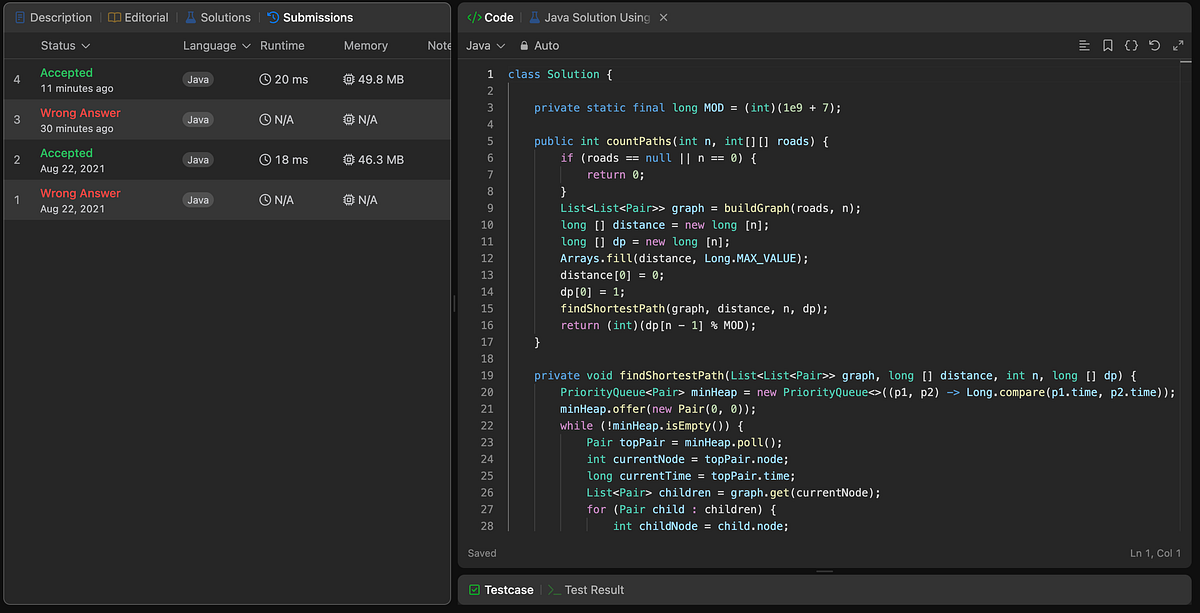Open the Editorial tab
This screenshot has height=613, width=1200.
click(138, 18)
